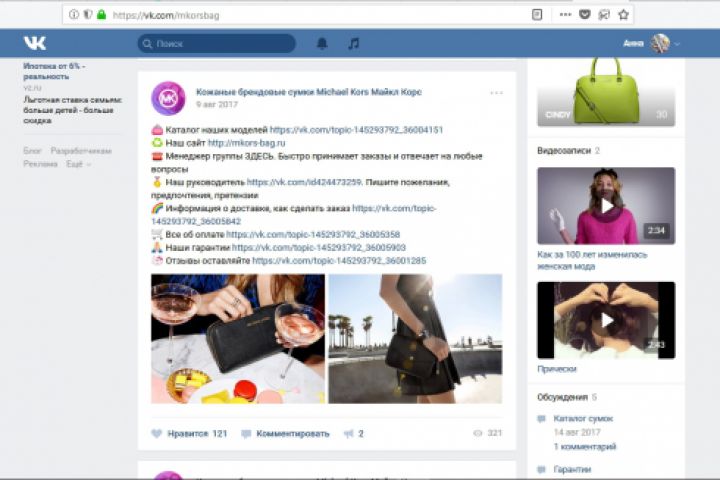Share the post with the megaphone icon
Image resolution: width=720 pixels, height=480 pixels.
pyautogui.click(x=349, y=434)
